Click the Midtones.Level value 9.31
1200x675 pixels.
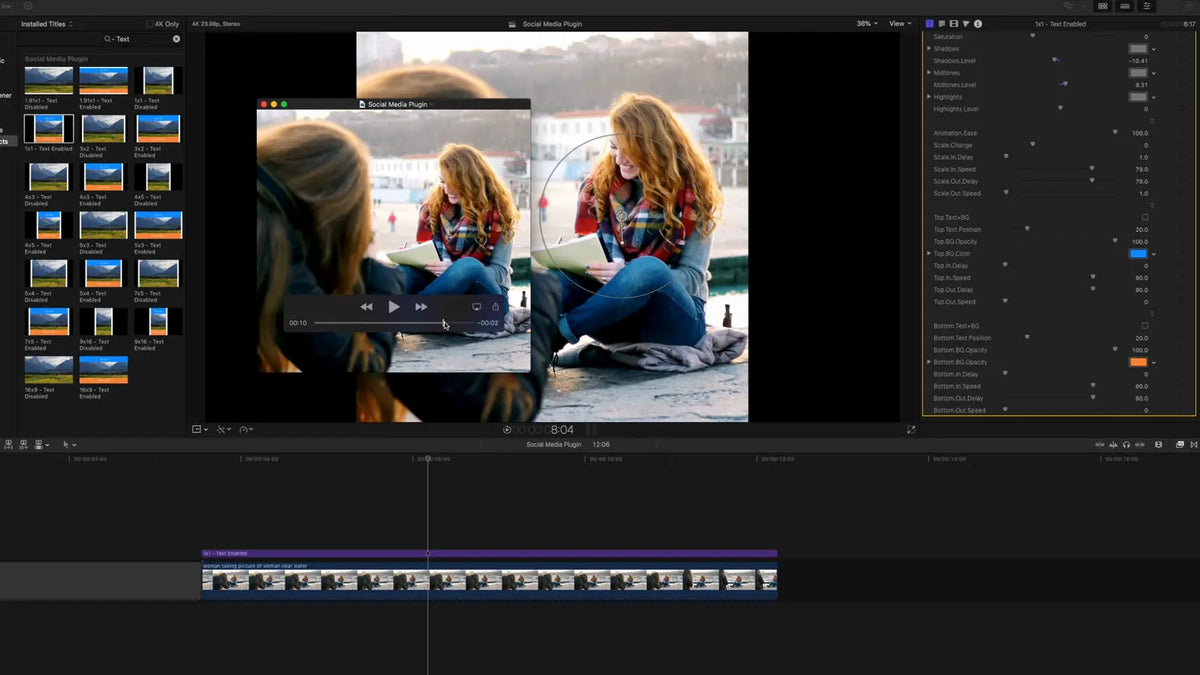click(x=1141, y=85)
